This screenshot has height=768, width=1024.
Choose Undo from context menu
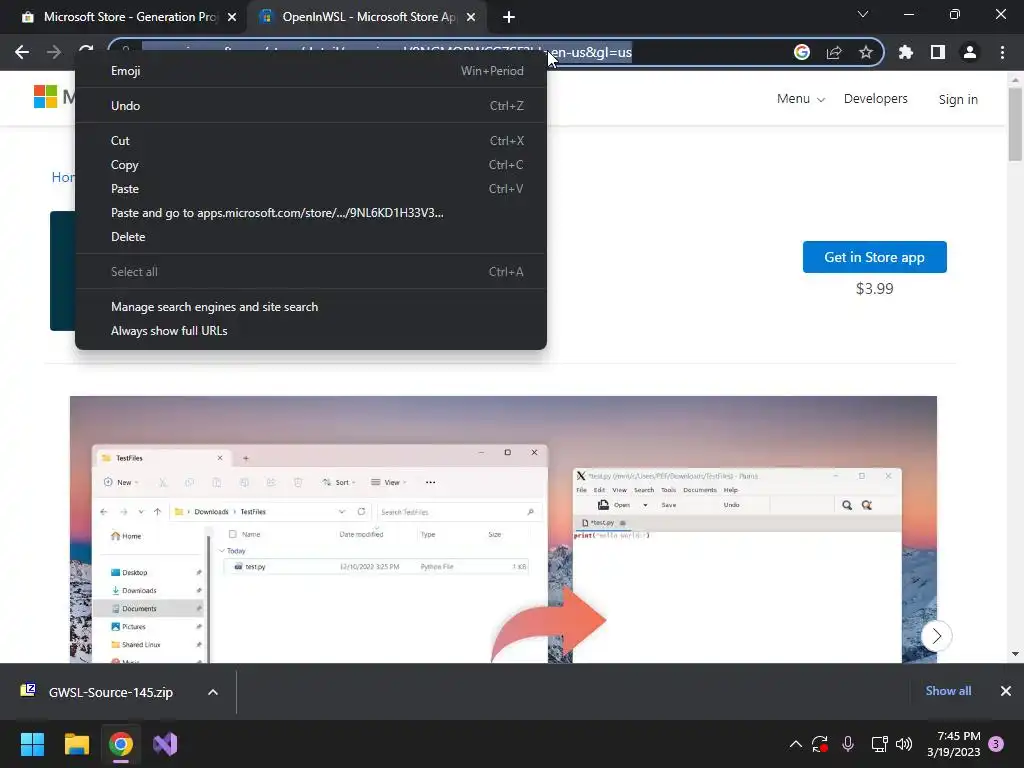(x=311, y=106)
